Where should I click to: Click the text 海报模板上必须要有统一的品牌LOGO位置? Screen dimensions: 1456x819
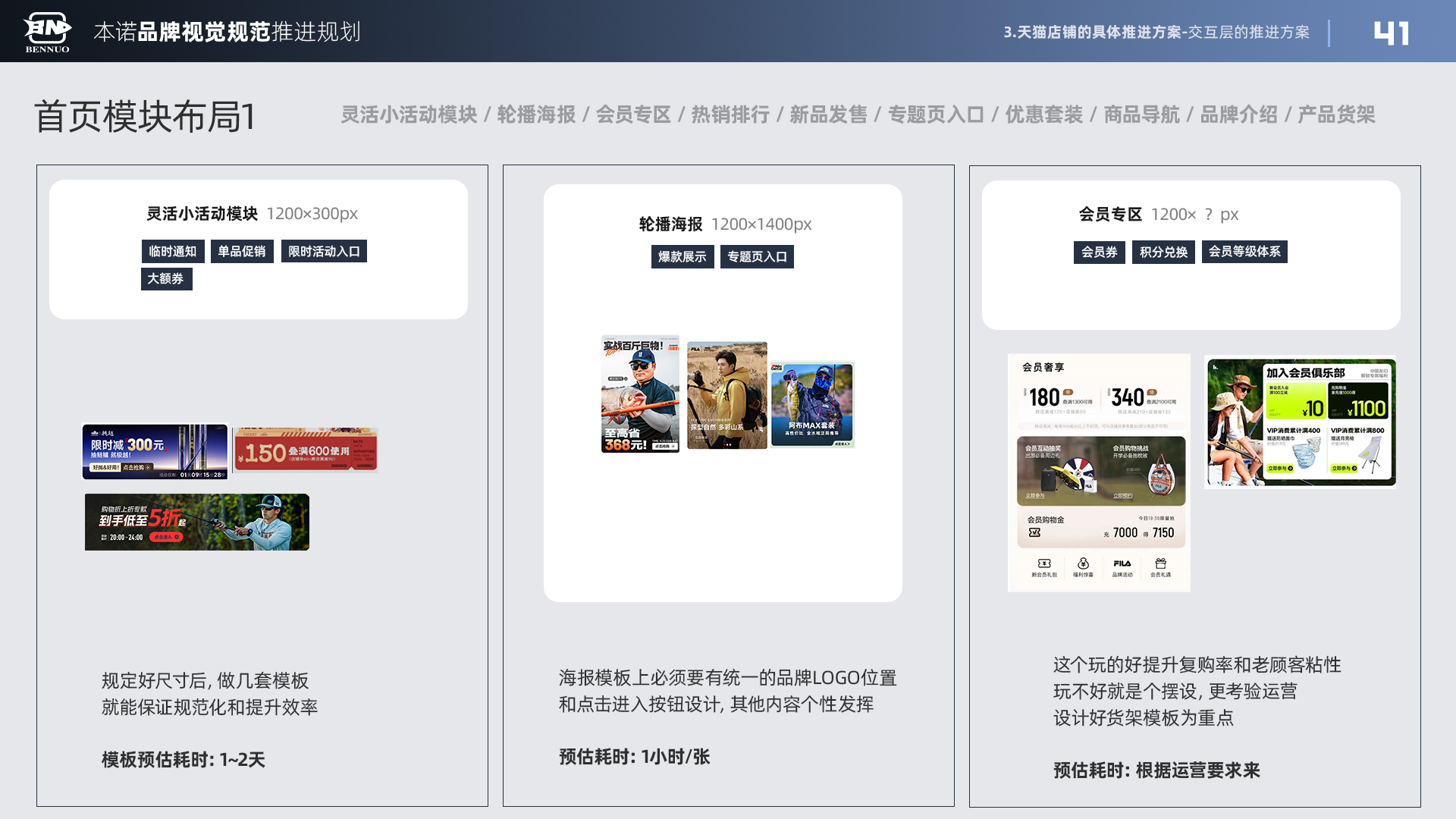727,678
